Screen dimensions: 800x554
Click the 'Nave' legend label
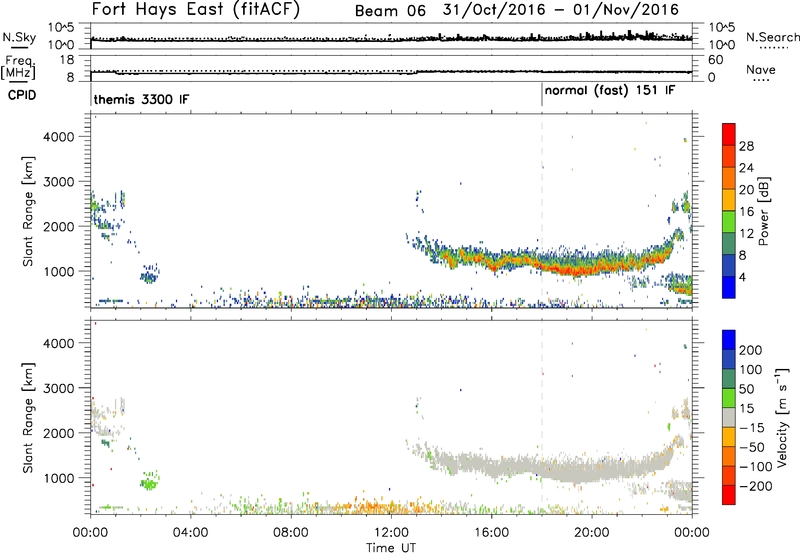[x=761, y=69]
